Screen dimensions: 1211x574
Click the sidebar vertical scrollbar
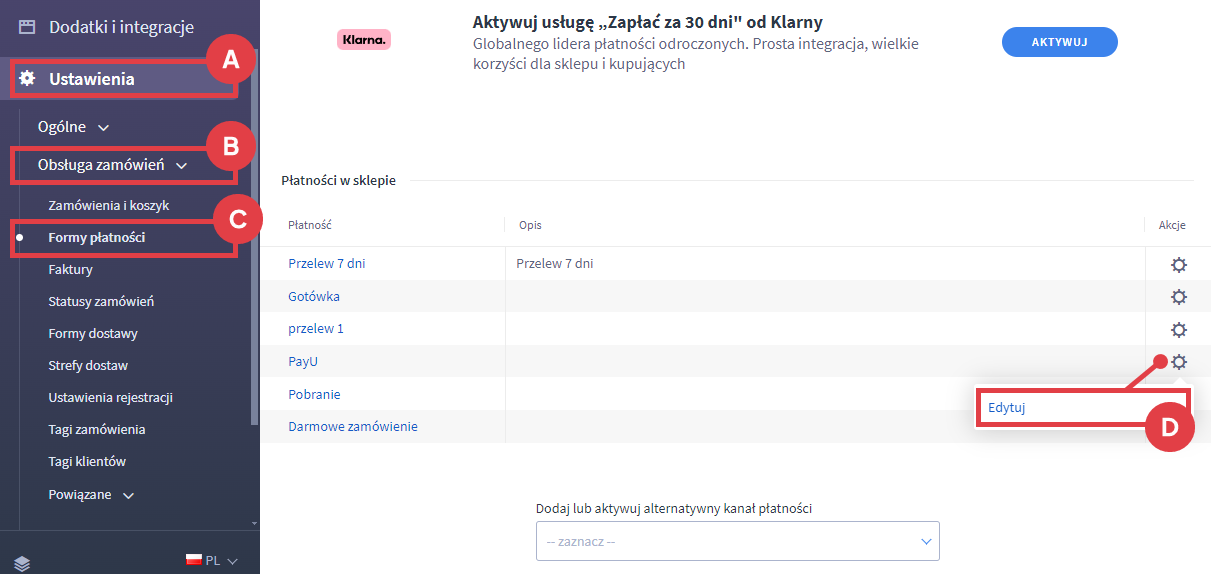pos(254,250)
